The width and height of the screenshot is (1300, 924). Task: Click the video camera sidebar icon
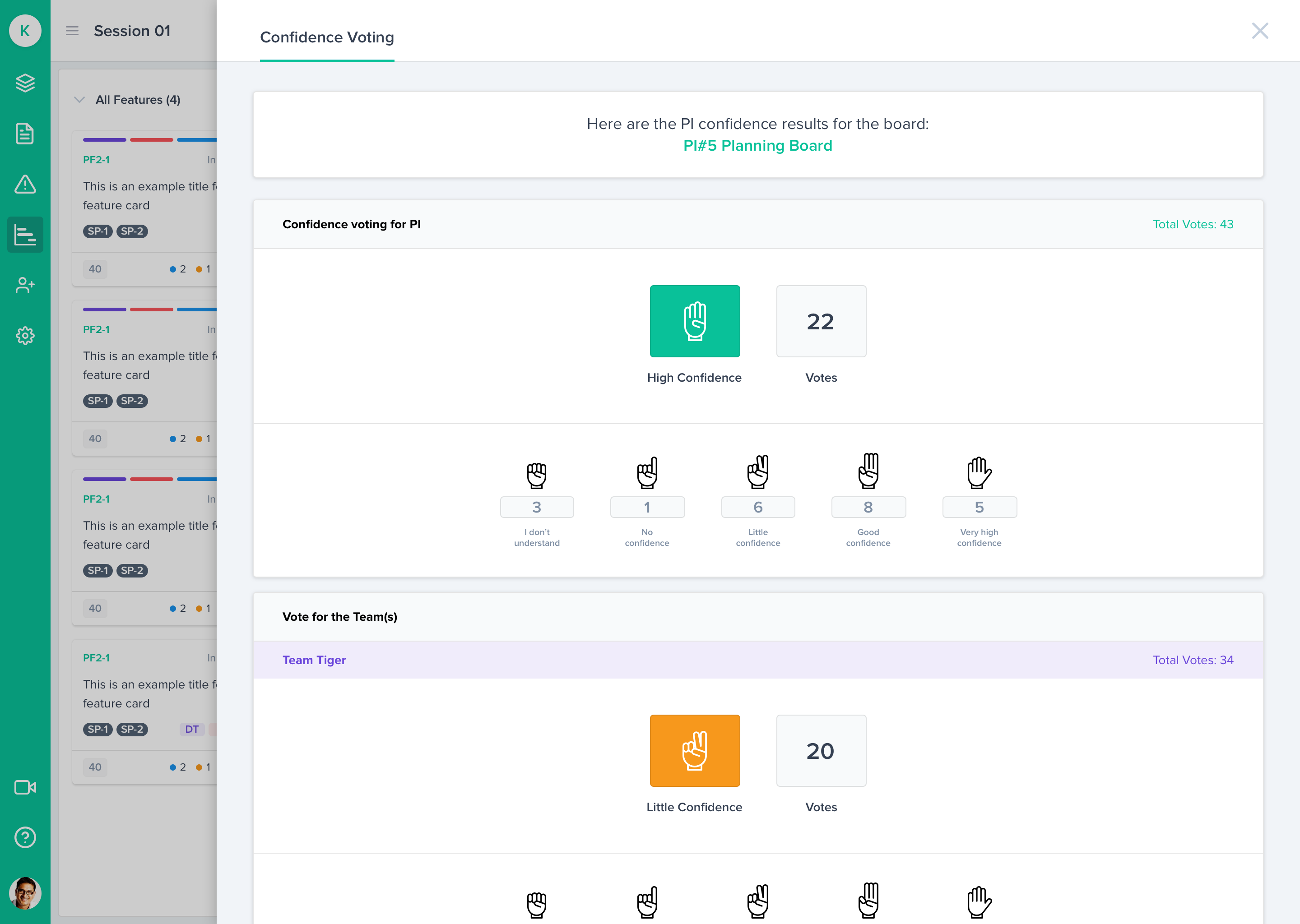tap(25, 787)
